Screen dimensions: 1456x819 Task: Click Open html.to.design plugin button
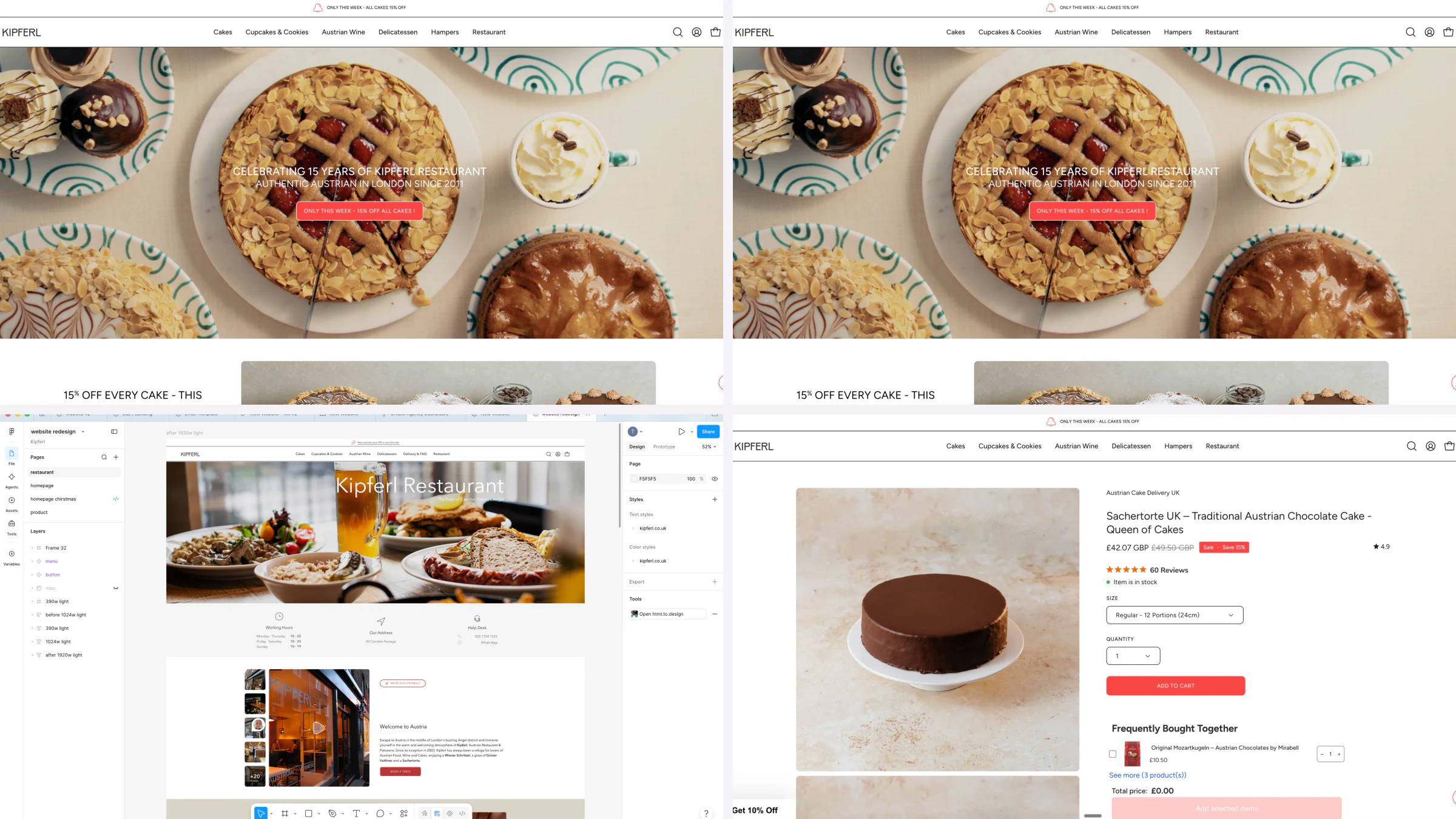668,614
